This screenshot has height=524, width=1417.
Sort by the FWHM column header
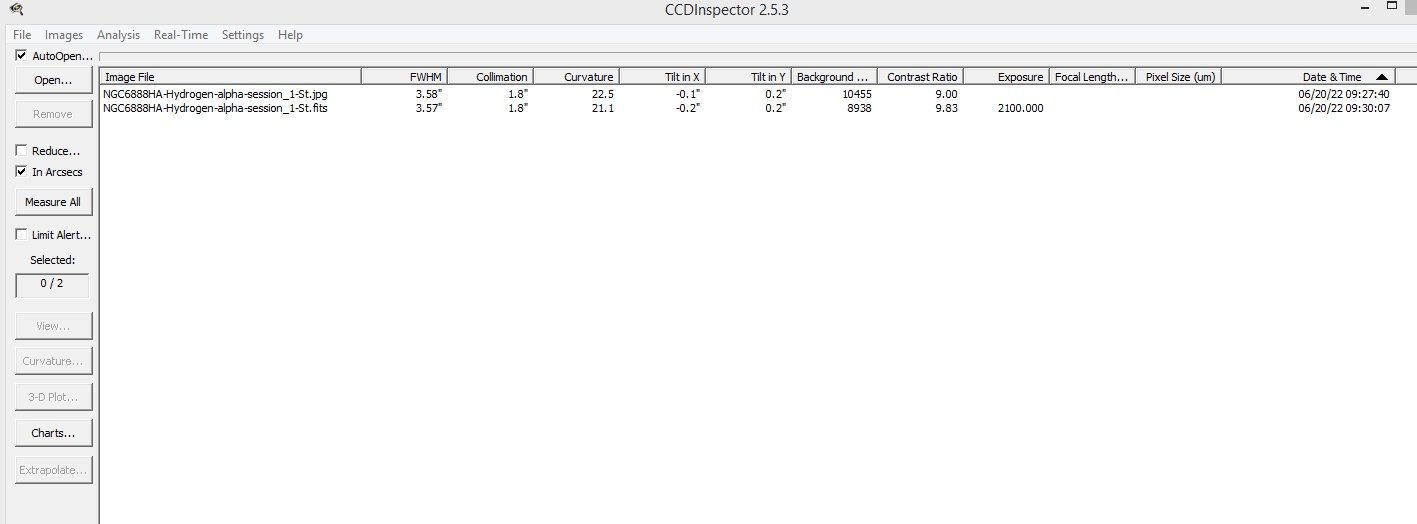(x=404, y=77)
